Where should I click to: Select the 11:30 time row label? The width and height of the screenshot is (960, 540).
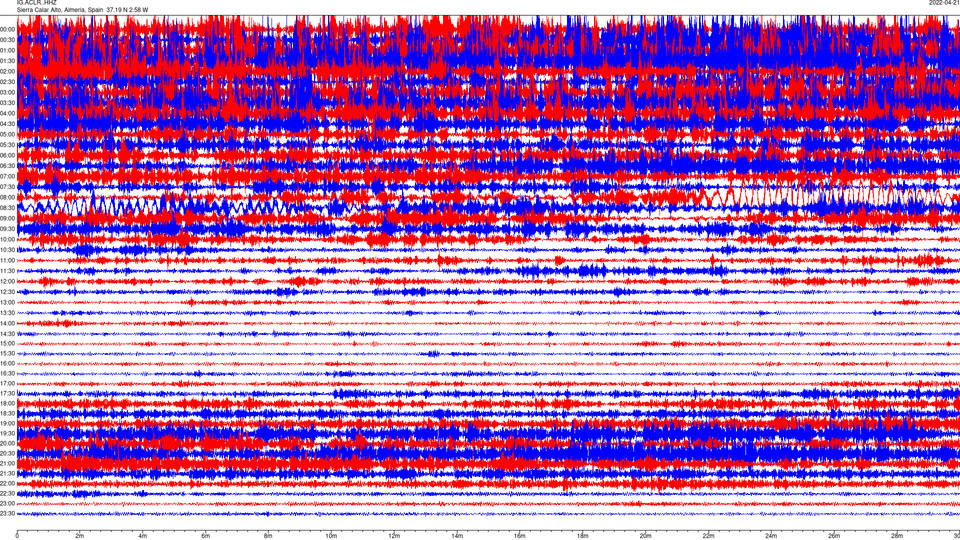pos(7,271)
